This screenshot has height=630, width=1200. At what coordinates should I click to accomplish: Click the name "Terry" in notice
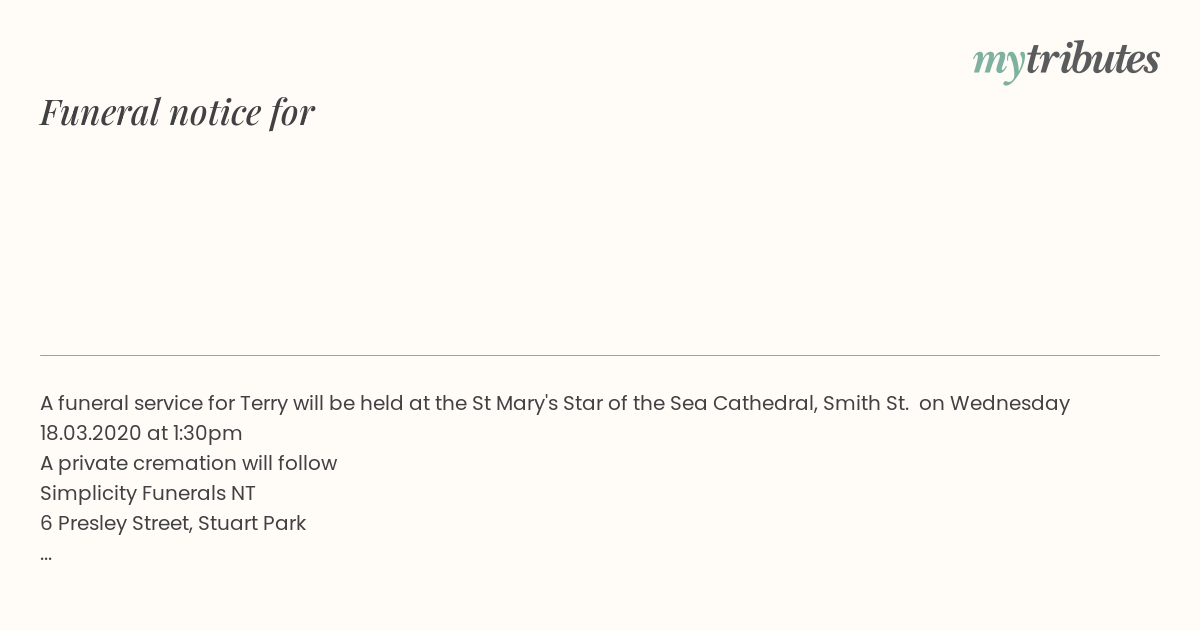[264, 404]
